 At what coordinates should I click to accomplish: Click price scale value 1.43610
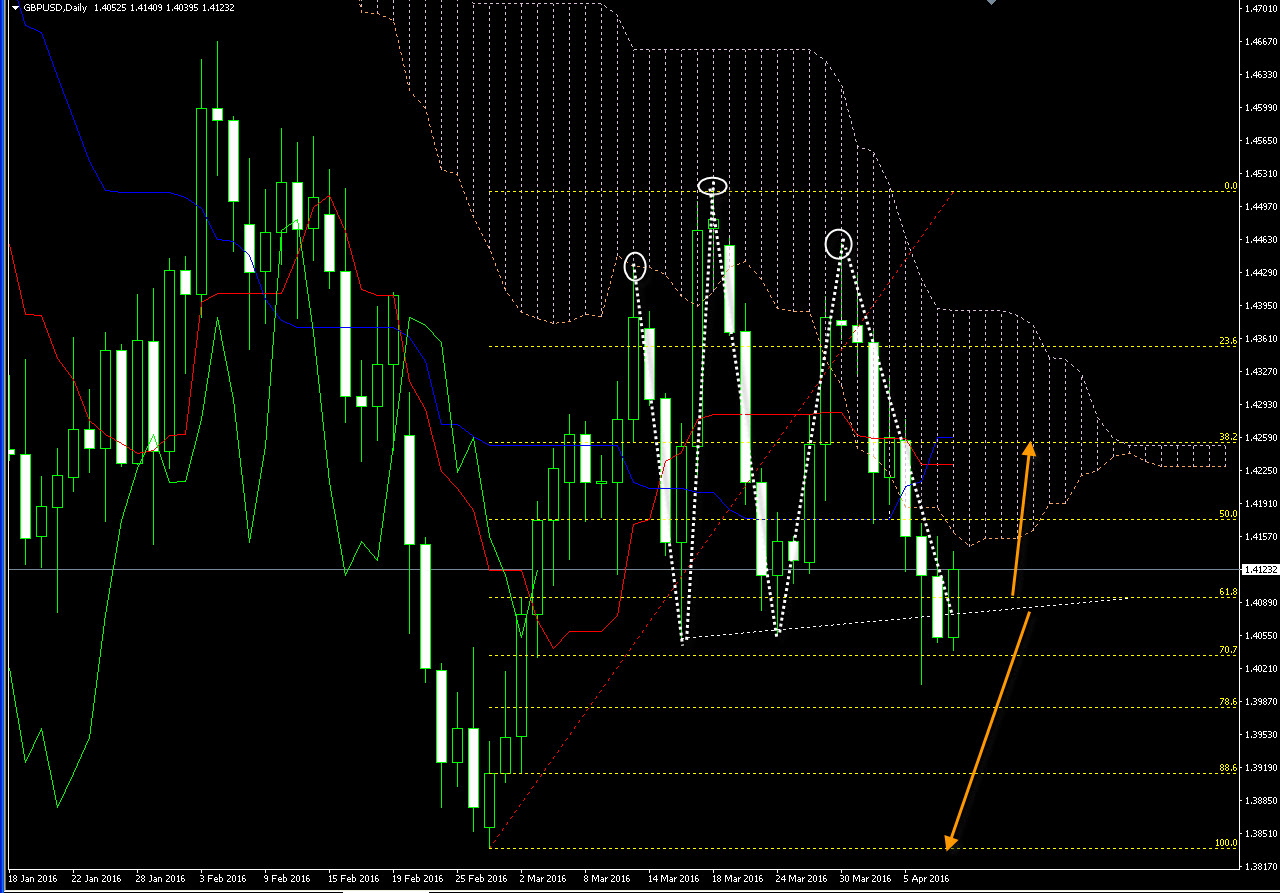(1259, 339)
